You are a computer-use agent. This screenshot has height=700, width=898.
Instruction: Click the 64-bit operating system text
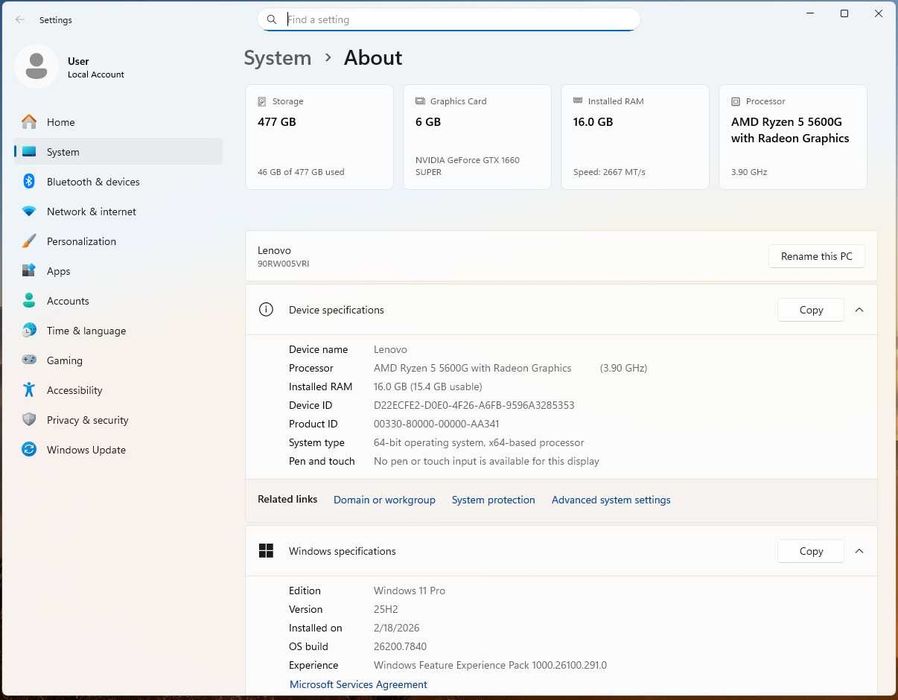[479, 442]
